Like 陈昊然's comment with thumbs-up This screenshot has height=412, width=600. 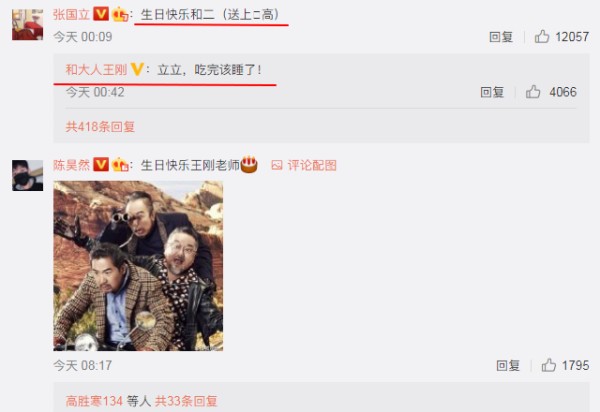pyautogui.click(x=549, y=365)
